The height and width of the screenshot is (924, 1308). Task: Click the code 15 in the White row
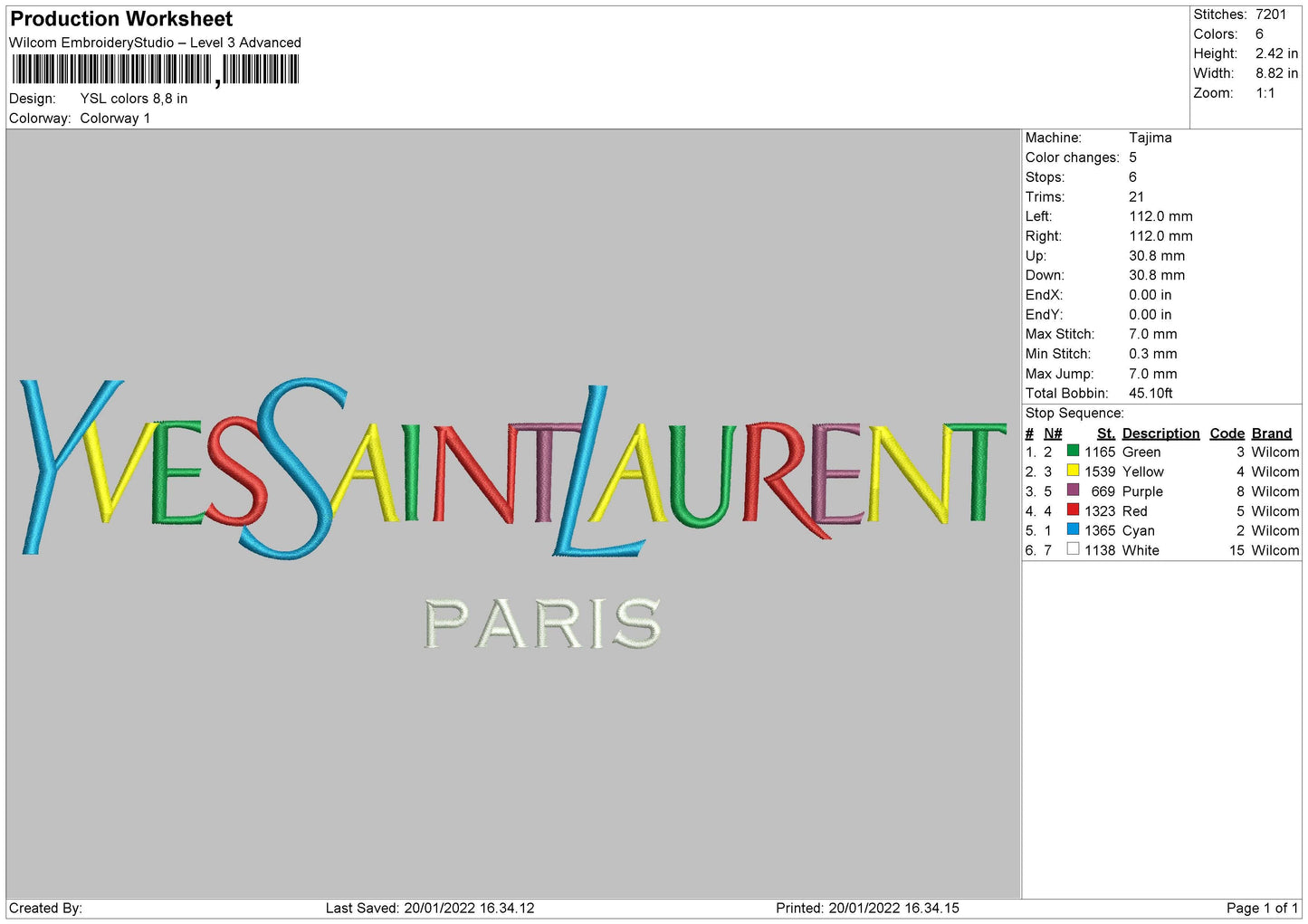click(1237, 550)
